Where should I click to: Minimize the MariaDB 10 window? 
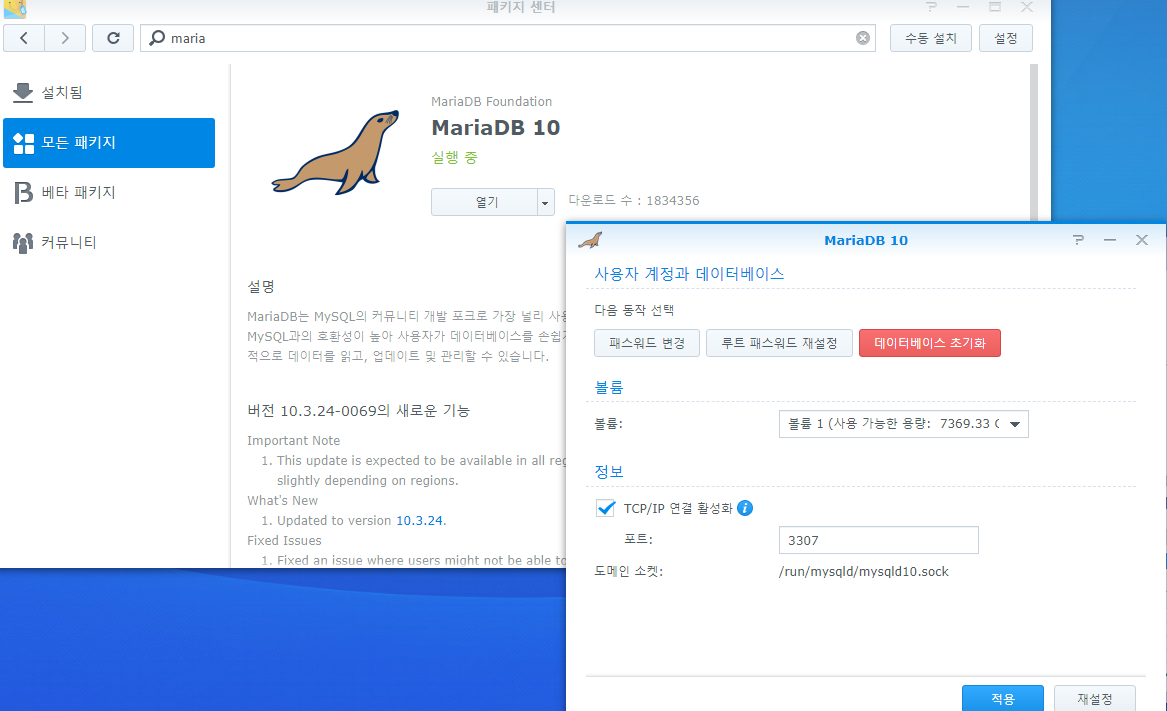pyautogui.click(x=1110, y=240)
